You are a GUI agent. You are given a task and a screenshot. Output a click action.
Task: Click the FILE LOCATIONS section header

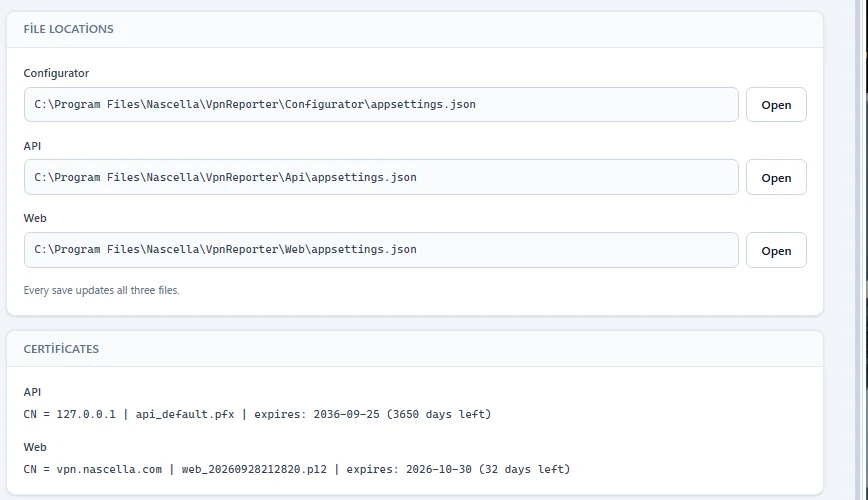tap(69, 29)
